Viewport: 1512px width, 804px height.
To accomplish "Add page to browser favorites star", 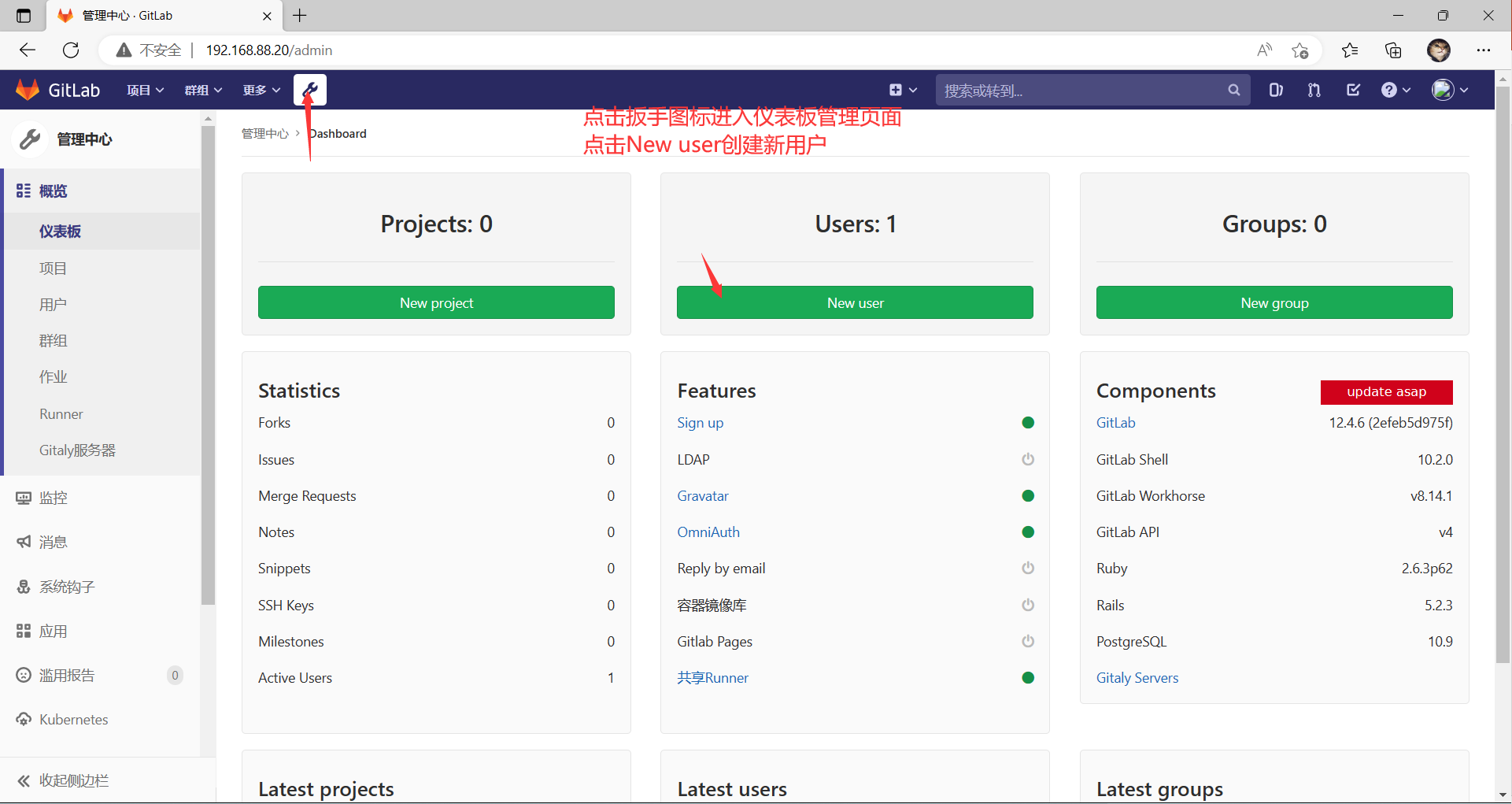I will click(1299, 50).
